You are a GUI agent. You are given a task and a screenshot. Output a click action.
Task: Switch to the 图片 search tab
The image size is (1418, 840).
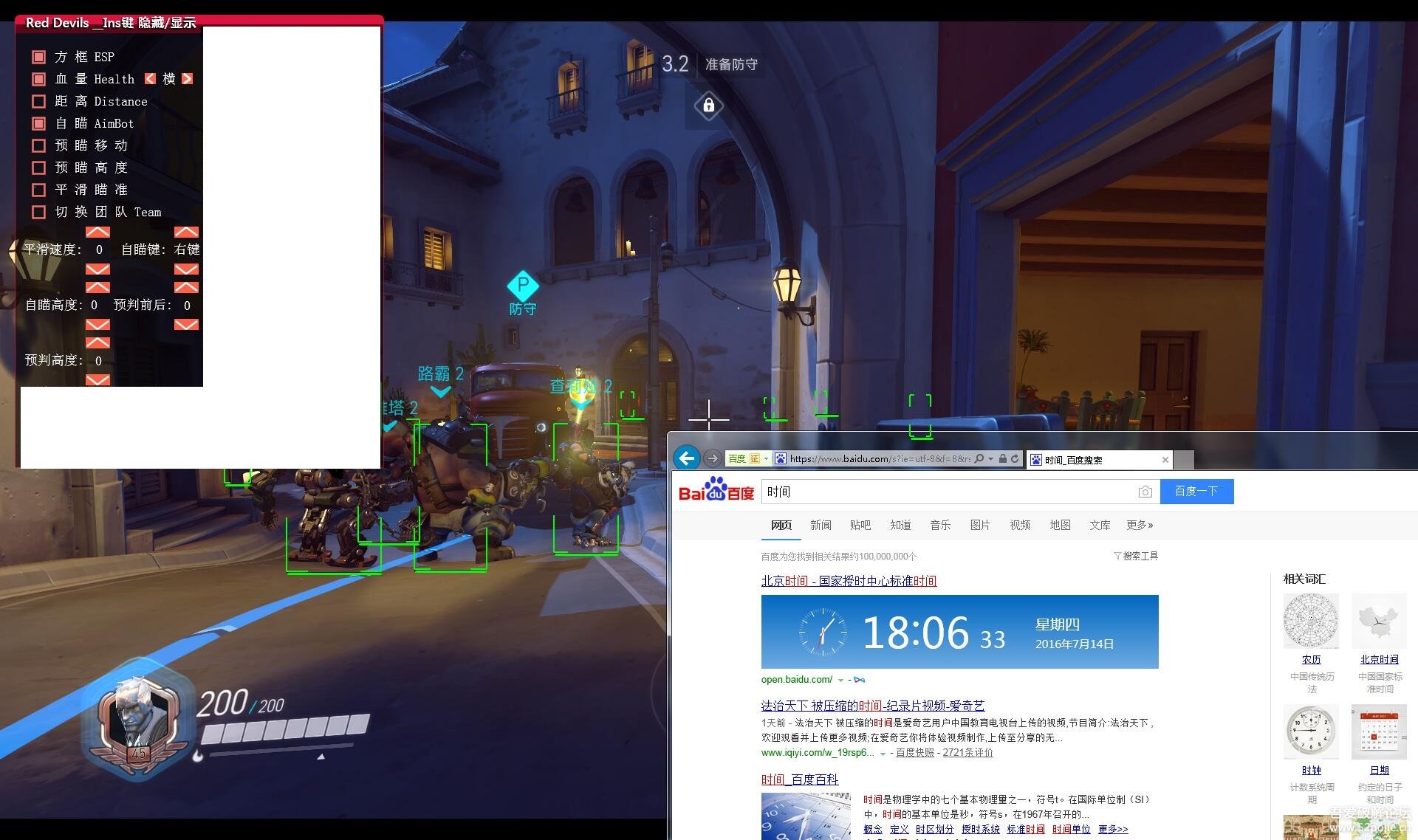[x=980, y=525]
